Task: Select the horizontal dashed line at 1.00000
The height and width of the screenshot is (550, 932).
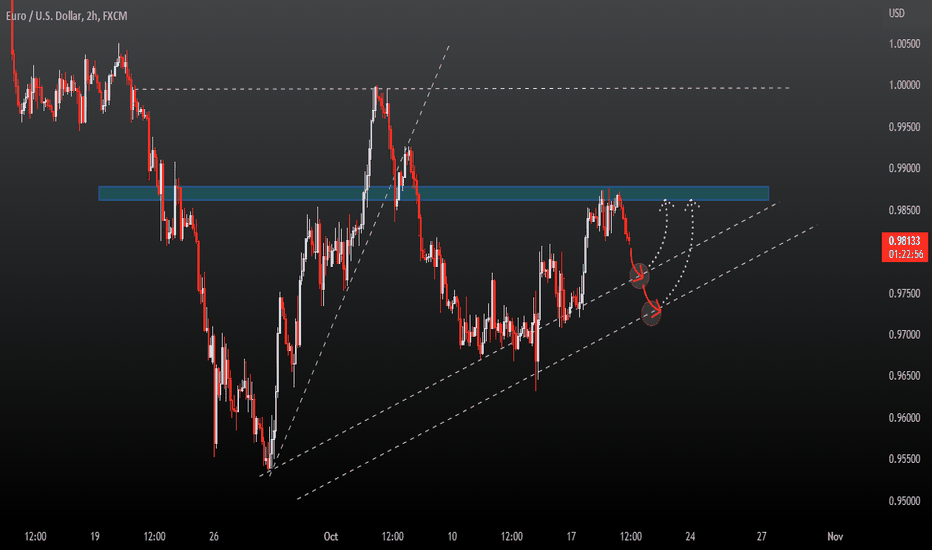Action: (x=464, y=89)
